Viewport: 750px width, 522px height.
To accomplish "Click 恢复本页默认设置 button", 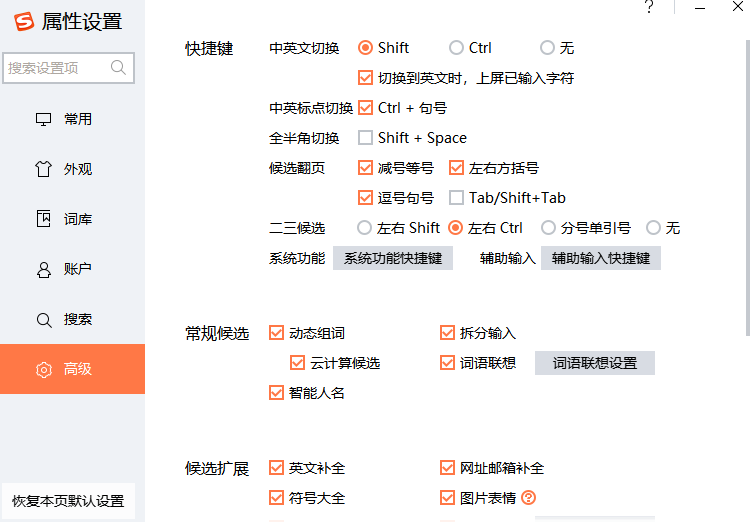I will pyautogui.click(x=68, y=501).
